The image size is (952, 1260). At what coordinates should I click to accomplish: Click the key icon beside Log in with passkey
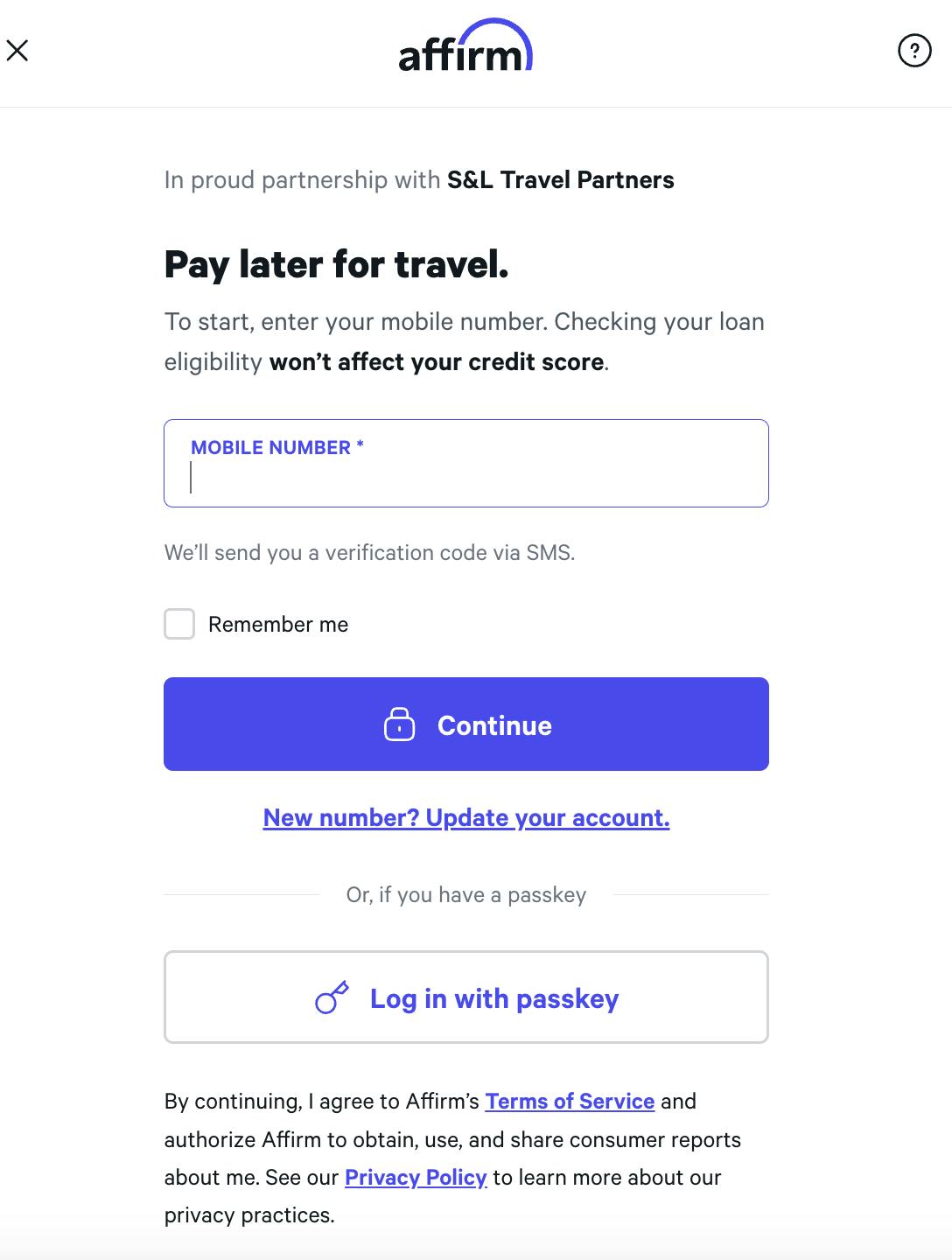coord(332,997)
